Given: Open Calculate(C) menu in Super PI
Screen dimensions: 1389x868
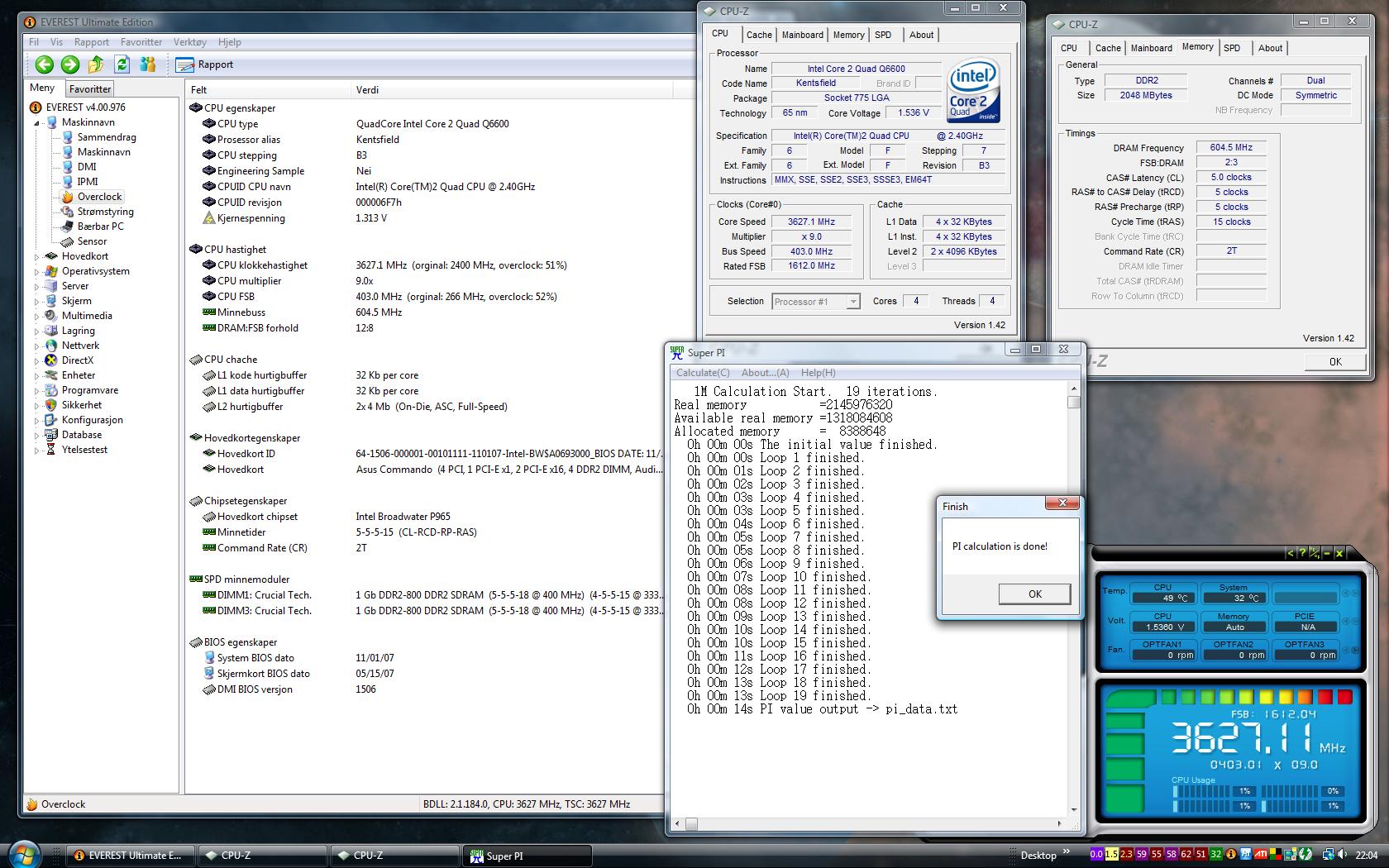Looking at the screenshot, I should 703,373.
